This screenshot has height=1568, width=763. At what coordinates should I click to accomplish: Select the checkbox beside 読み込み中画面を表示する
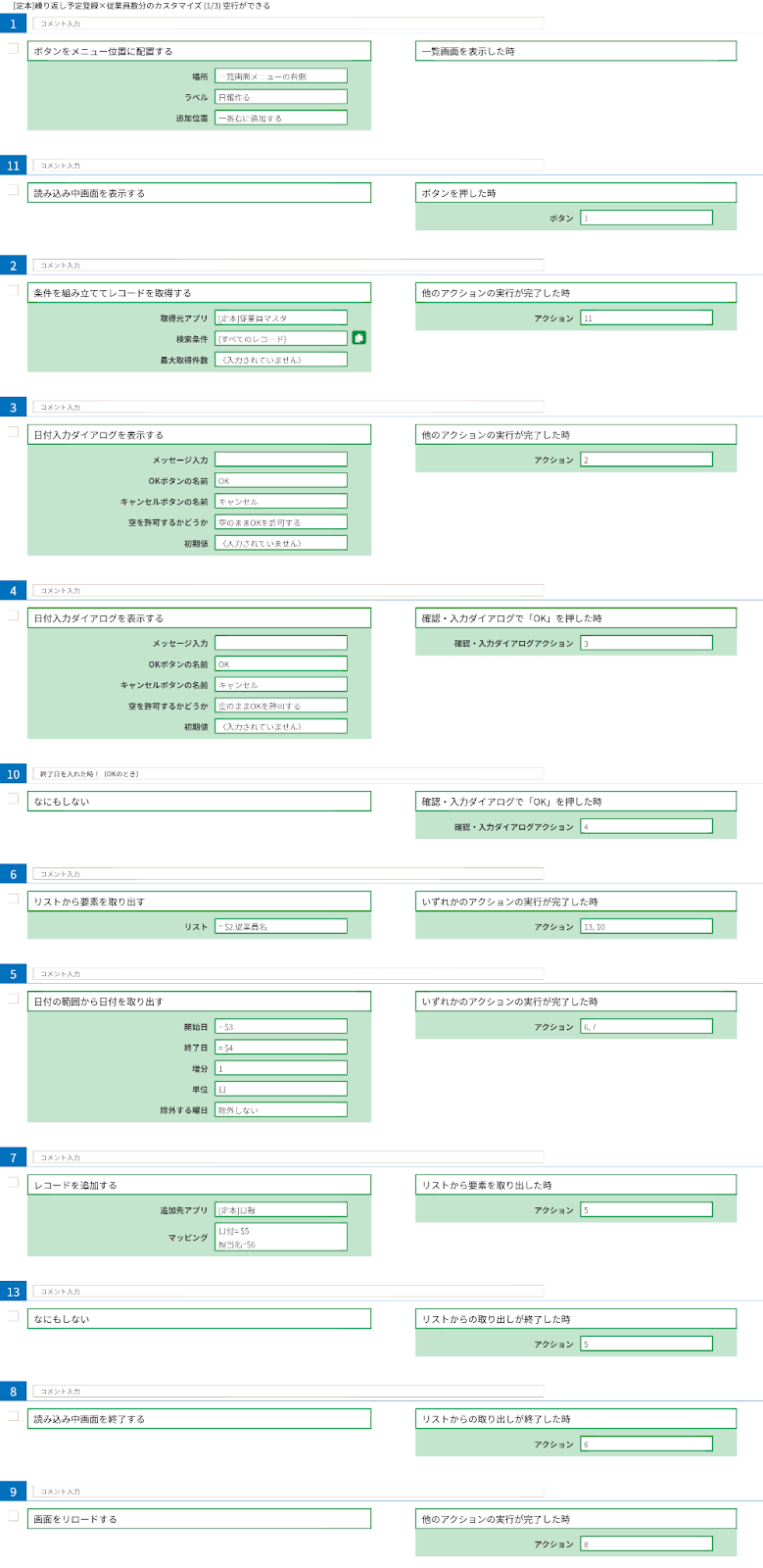pos(14,190)
